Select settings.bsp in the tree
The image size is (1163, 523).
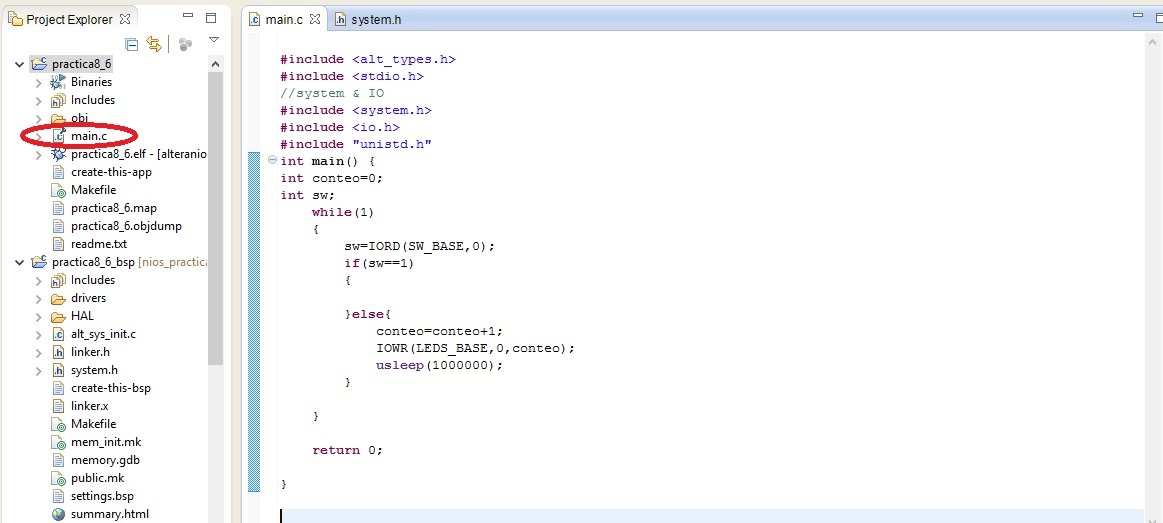click(102, 496)
